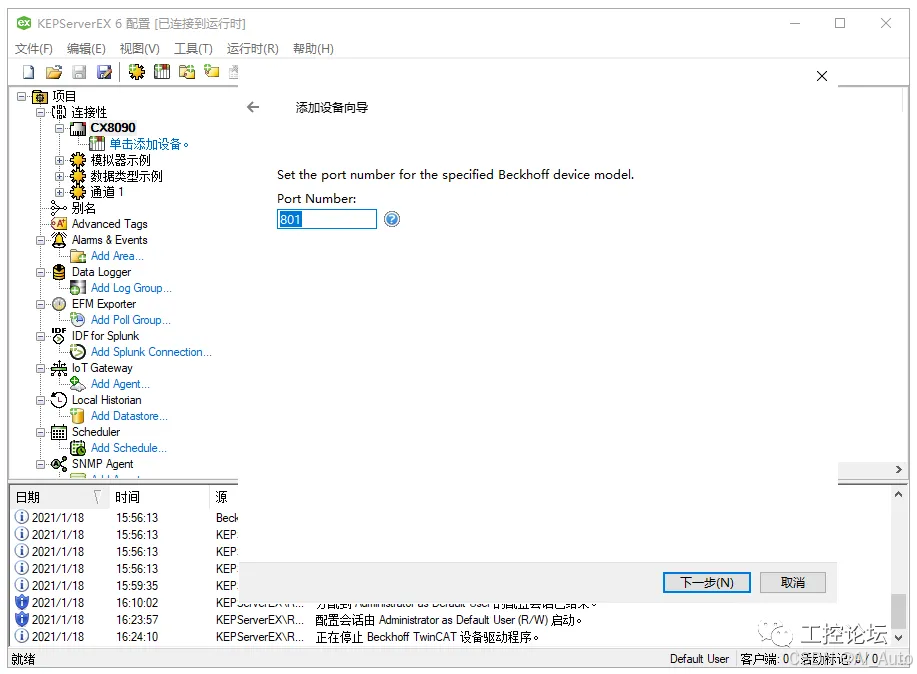
Task: Click the help icon next to Port Number
Action: coord(392,219)
